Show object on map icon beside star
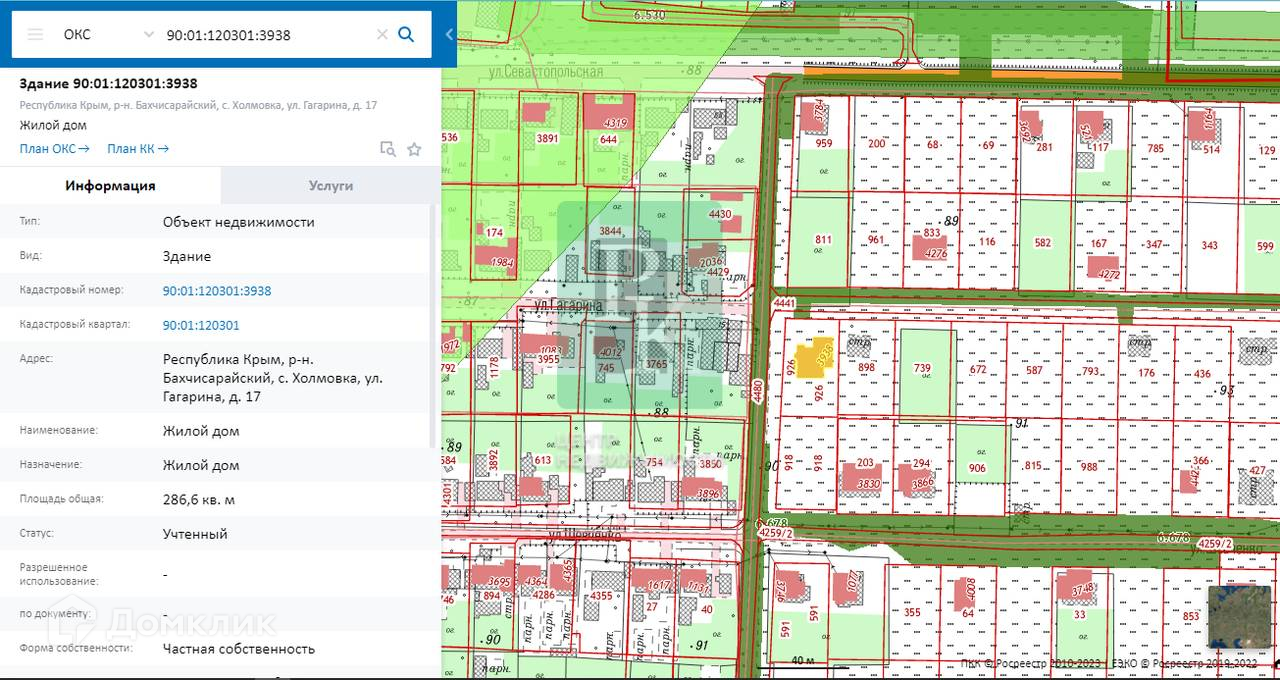Image resolution: width=1280 pixels, height=680 pixels. pos(388,149)
